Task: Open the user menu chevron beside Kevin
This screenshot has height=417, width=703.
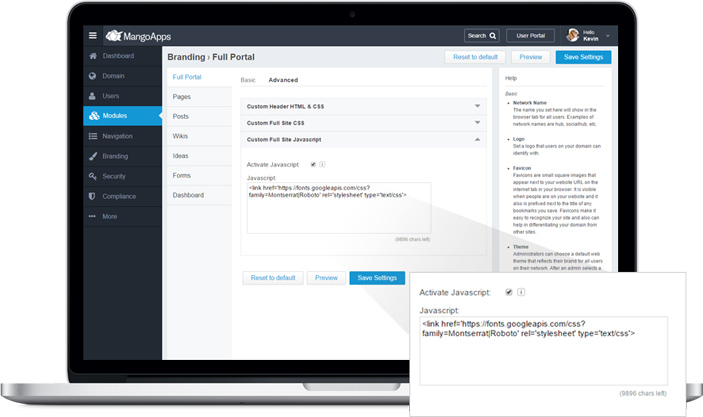Action: pos(608,36)
